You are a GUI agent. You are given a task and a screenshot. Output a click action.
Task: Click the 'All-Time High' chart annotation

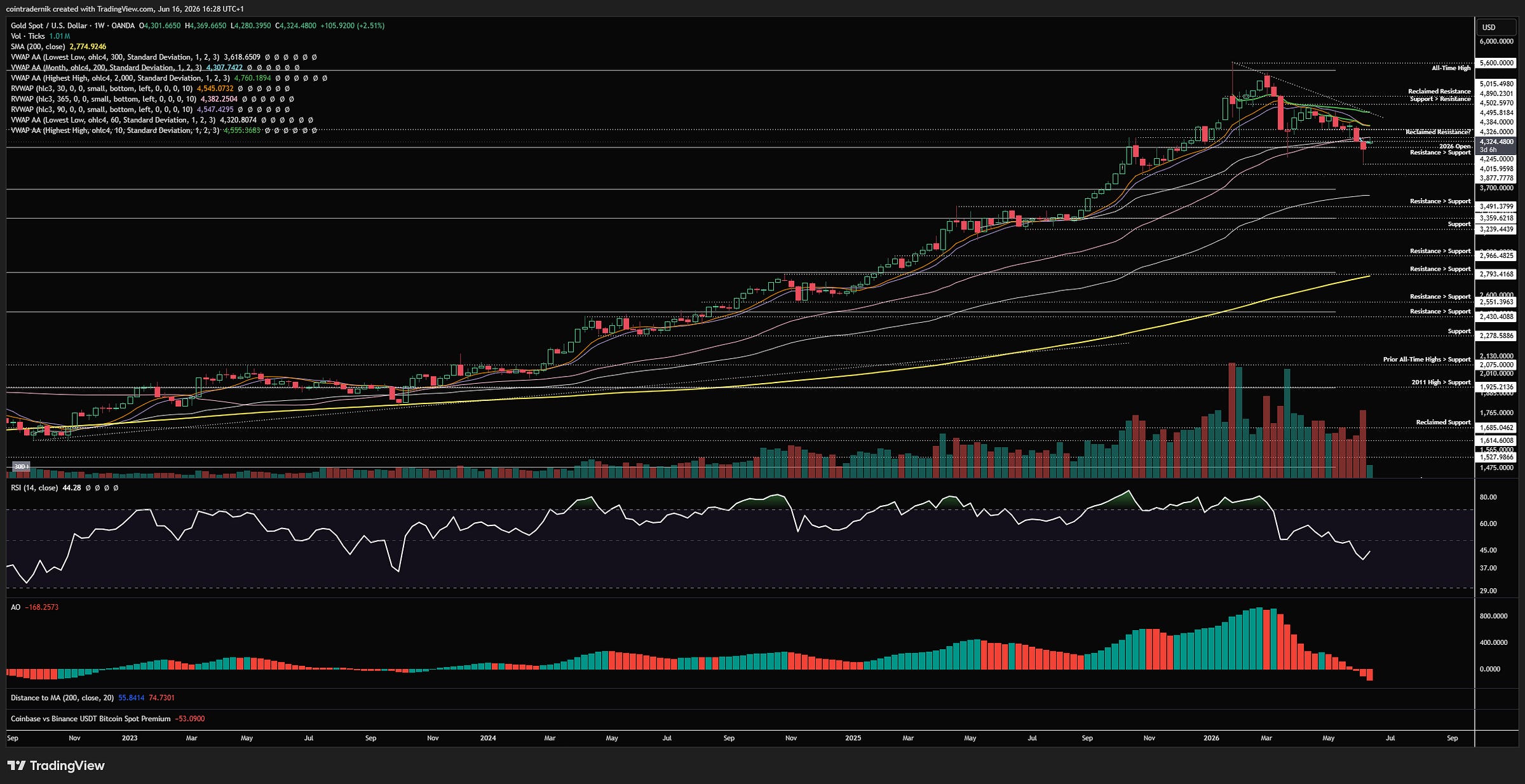point(1451,68)
